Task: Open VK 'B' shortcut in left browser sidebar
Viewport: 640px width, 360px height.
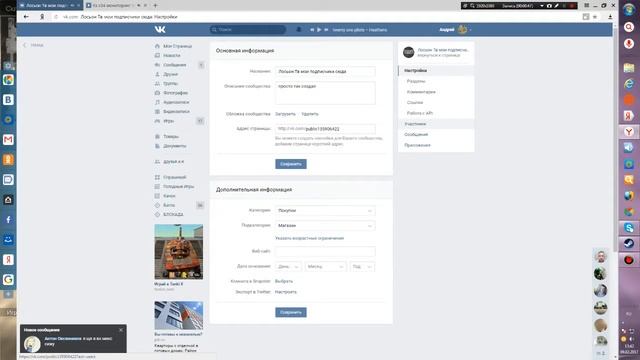Action: pyautogui.click(x=8, y=100)
